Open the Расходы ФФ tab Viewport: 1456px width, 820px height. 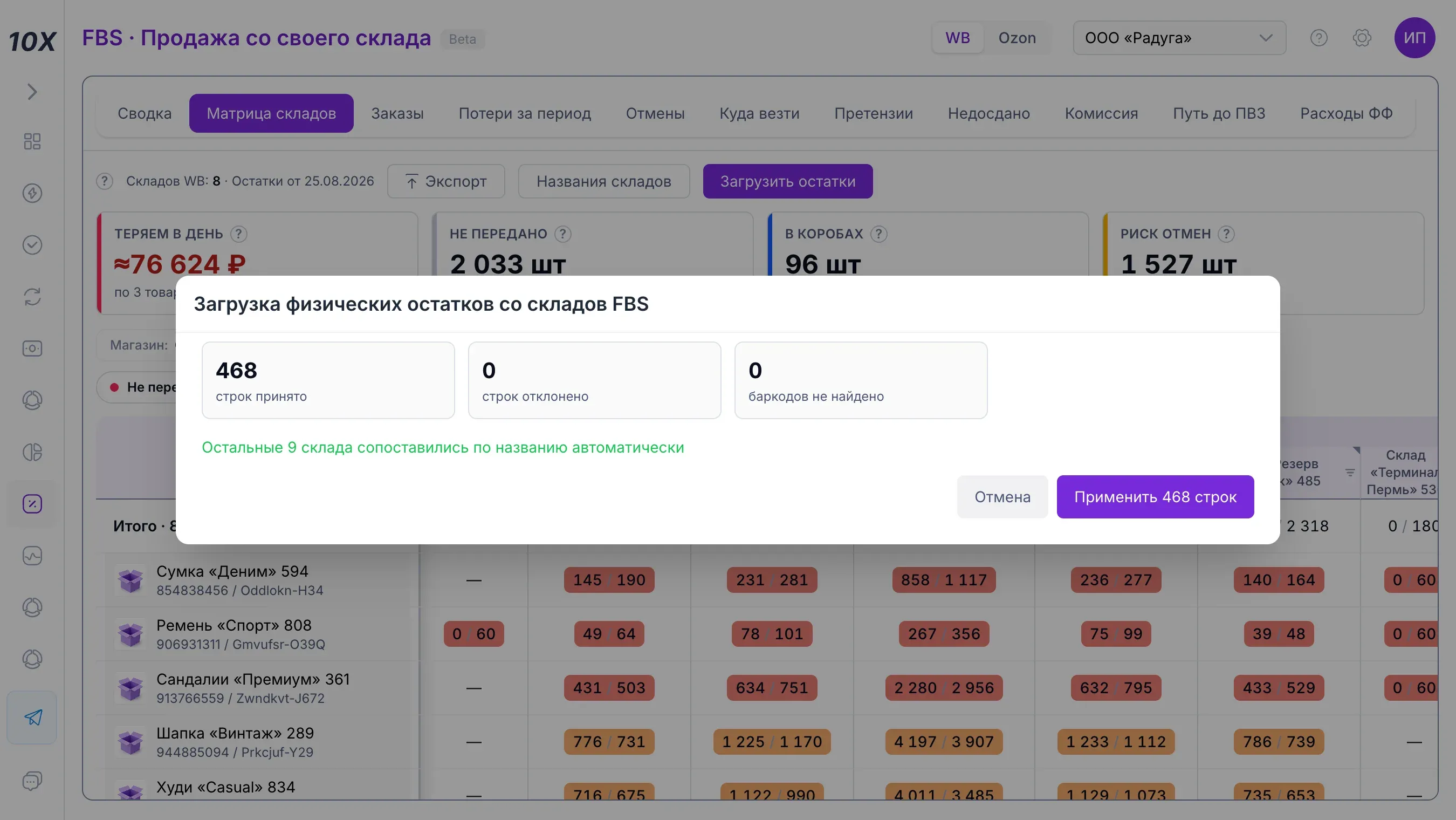1347,113
